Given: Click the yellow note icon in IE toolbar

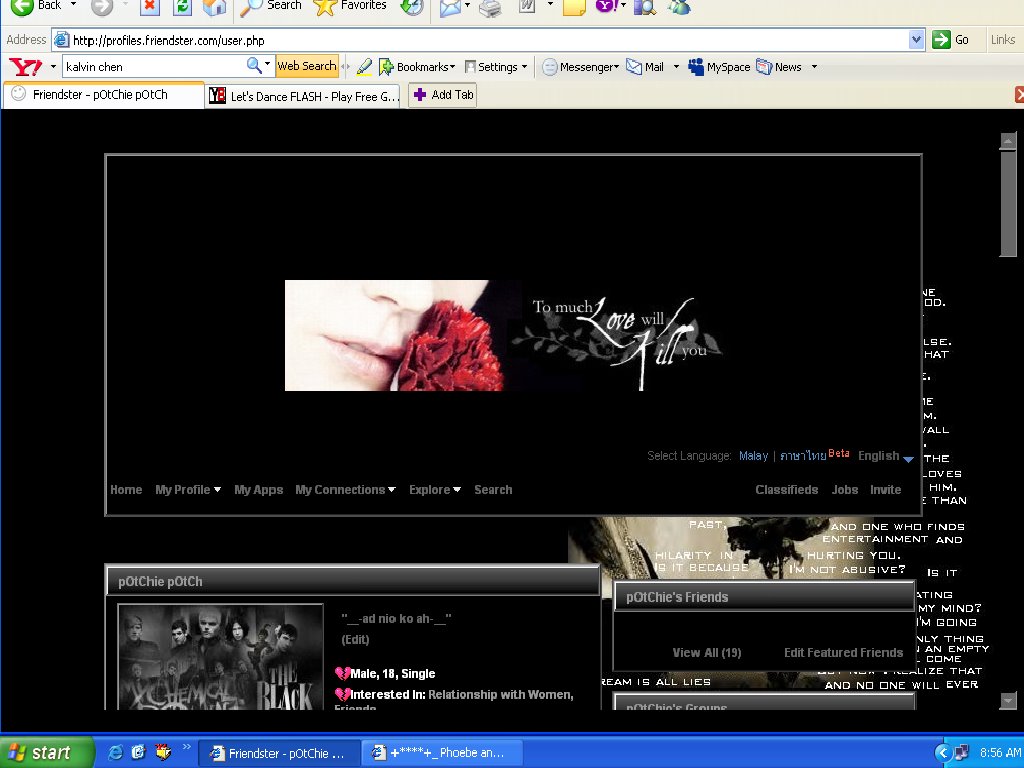Looking at the screenshot, I should 574,6.
